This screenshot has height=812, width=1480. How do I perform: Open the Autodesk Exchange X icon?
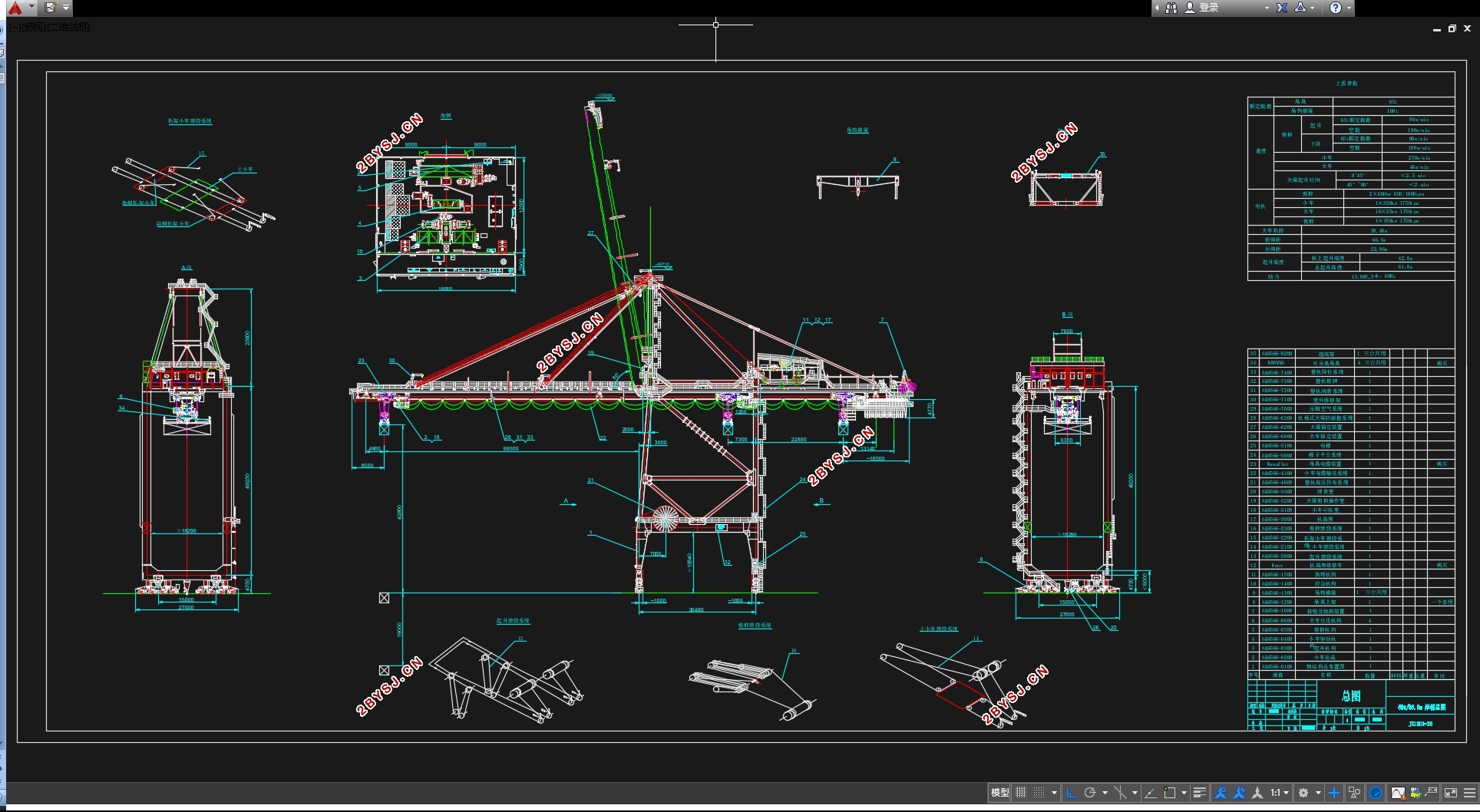pyautogui.click(x=1282, y=8)
